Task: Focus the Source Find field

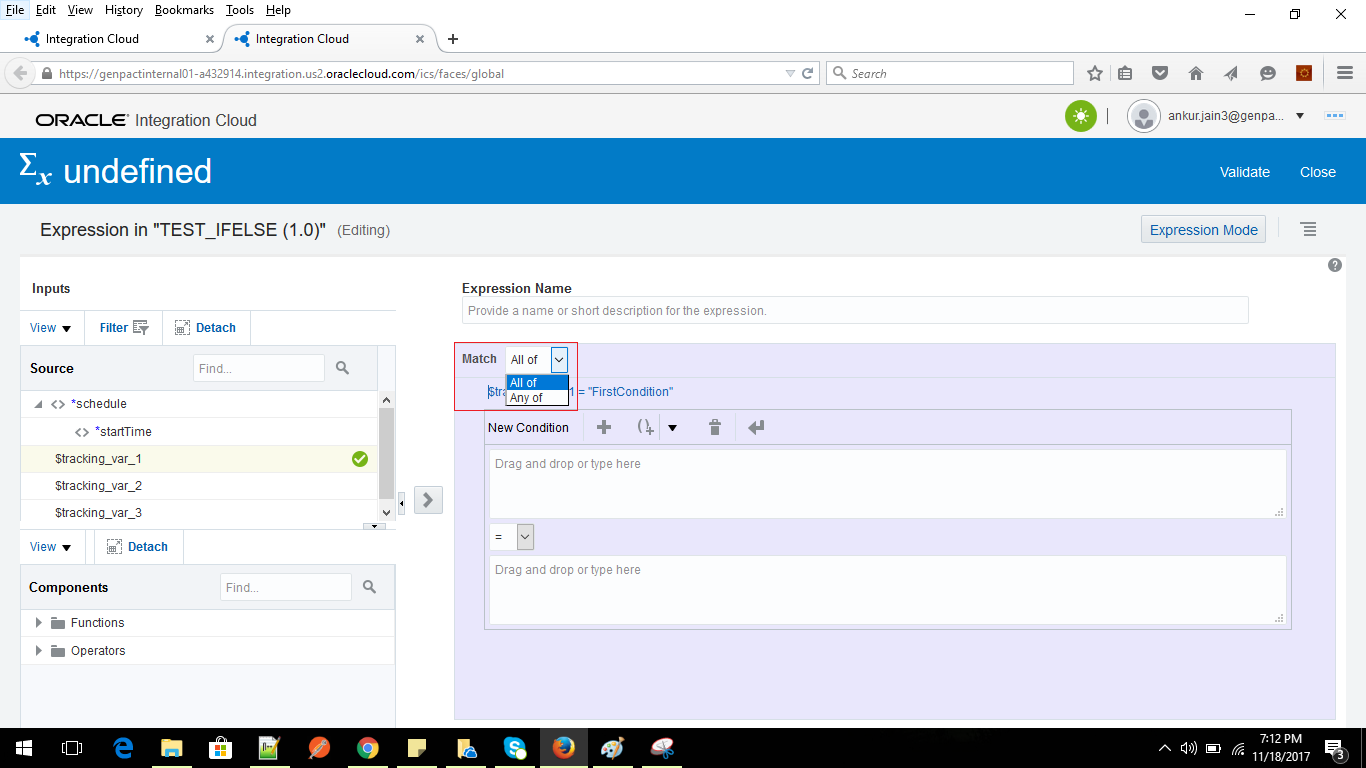Action: [259, 368]
